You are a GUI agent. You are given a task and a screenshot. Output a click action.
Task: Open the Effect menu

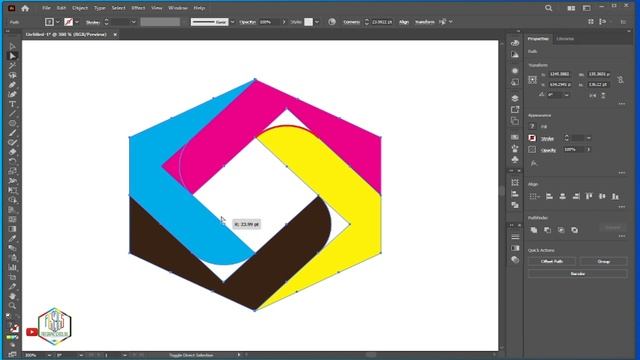138,8
